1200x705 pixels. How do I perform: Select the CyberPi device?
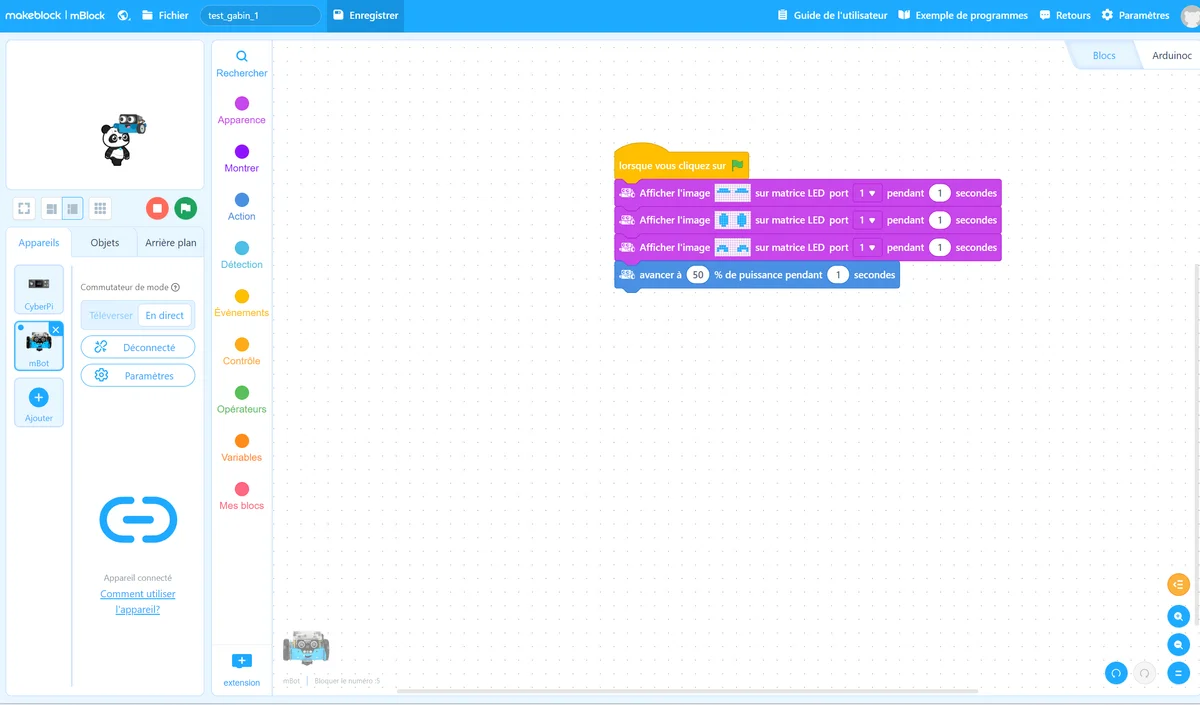[39, 290]
